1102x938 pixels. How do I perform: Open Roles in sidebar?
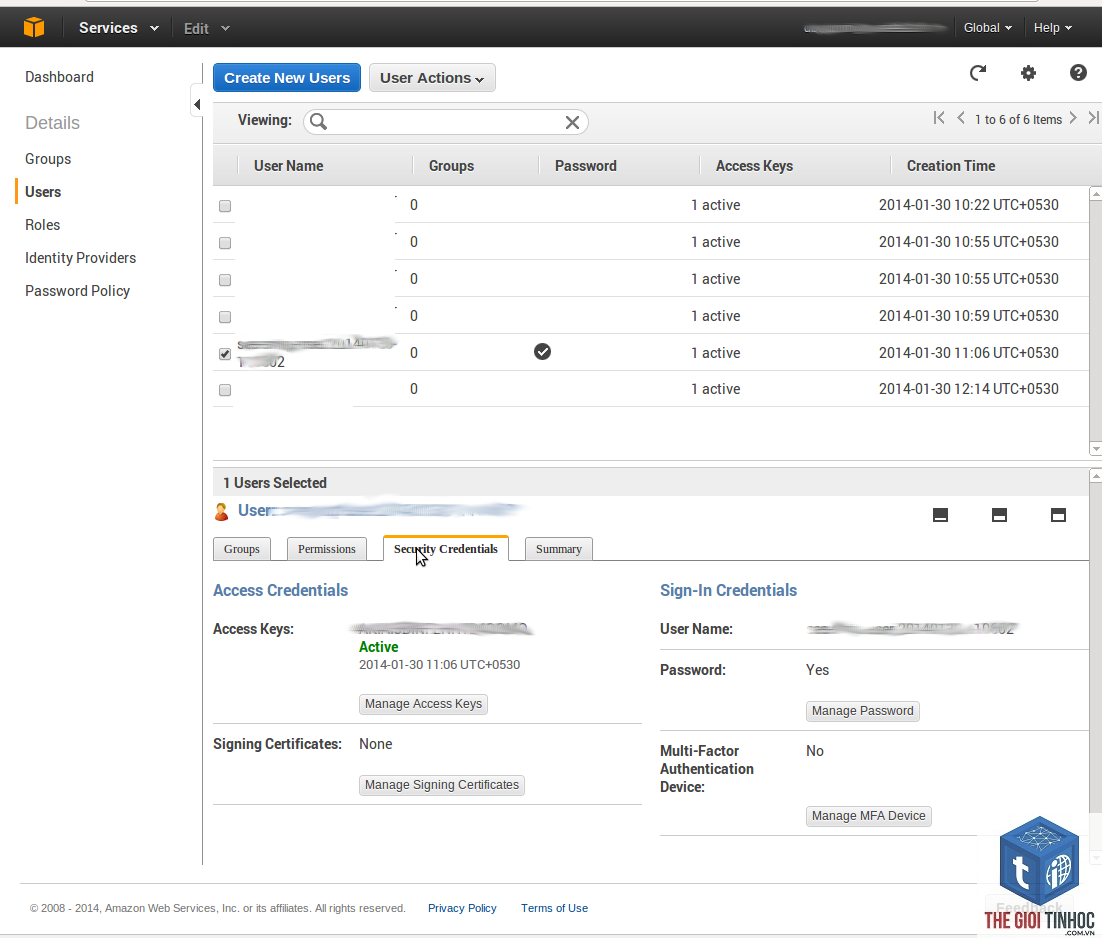tap(42, 225)
